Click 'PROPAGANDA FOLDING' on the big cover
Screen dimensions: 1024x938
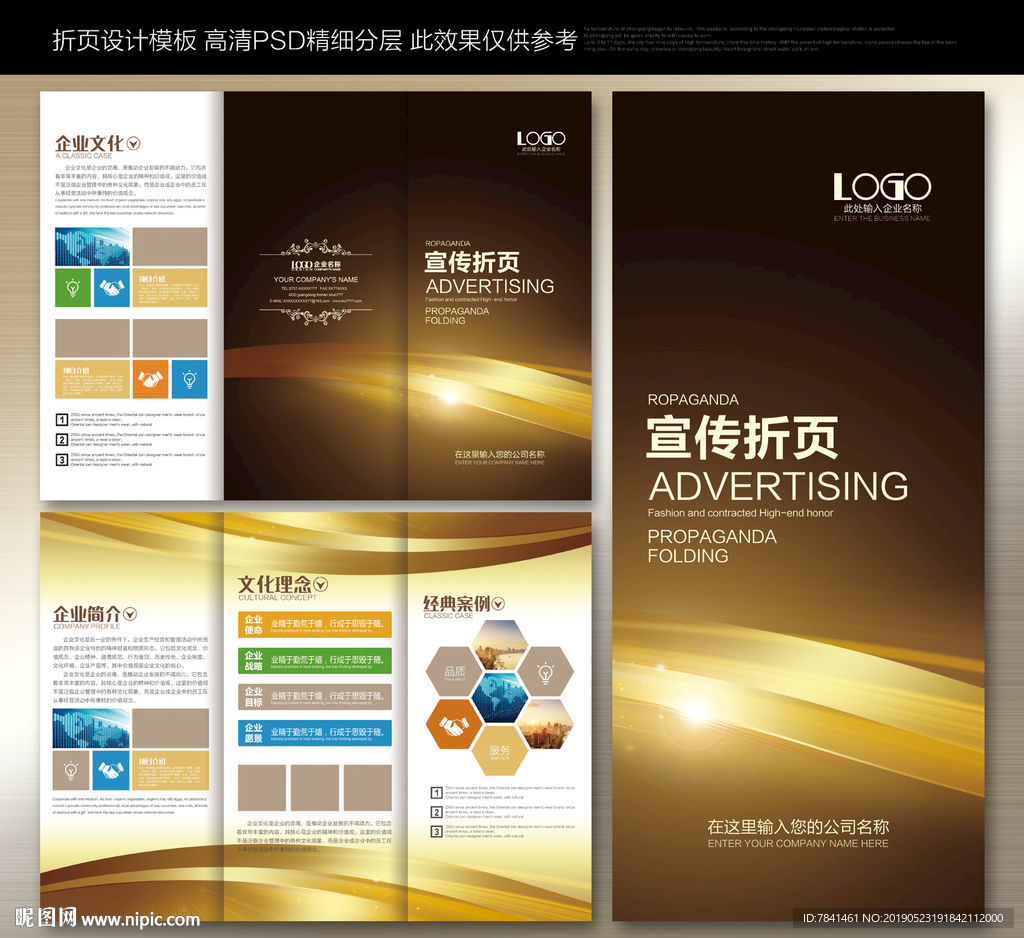[x=712, y=546]
